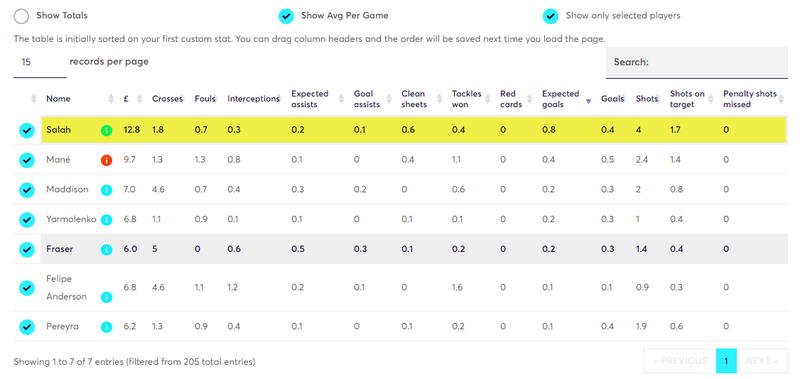Select the Show Totals radio button
The image size is (800, 379).
click(x=21, y=16)
